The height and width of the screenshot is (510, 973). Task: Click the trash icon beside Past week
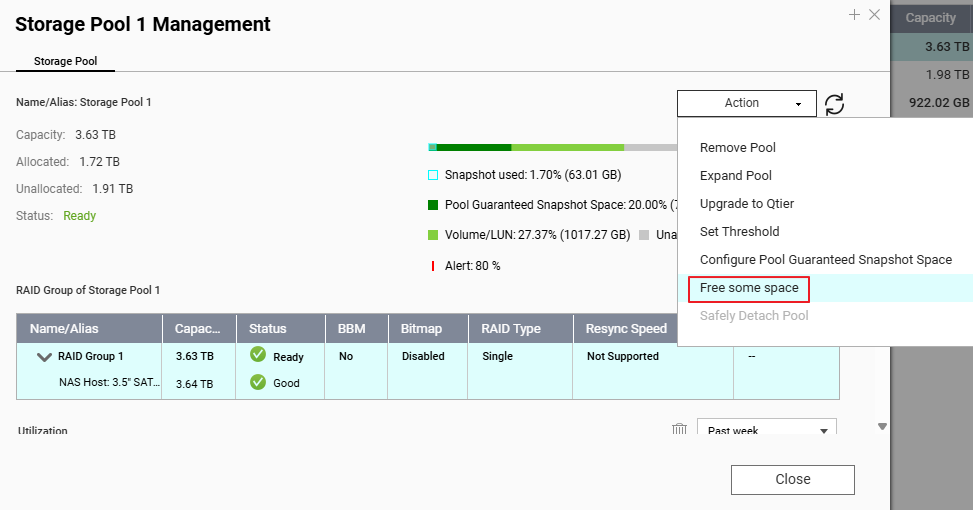680,430
